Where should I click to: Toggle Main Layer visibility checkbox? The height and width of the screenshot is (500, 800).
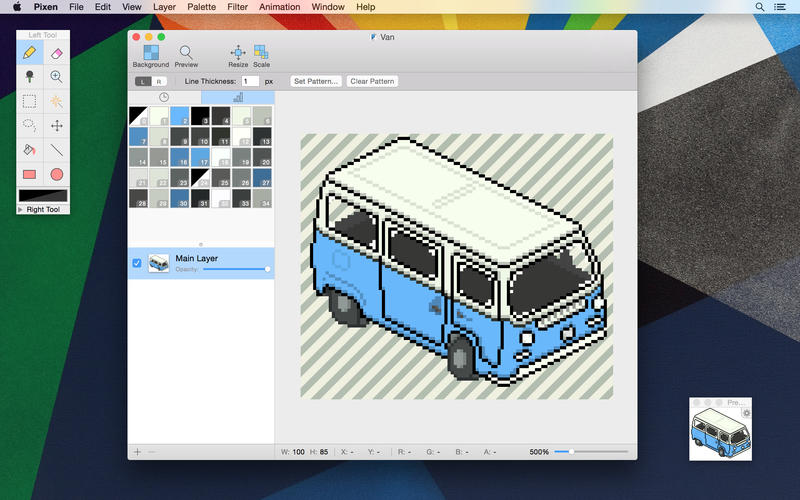(x=137, y=263)
